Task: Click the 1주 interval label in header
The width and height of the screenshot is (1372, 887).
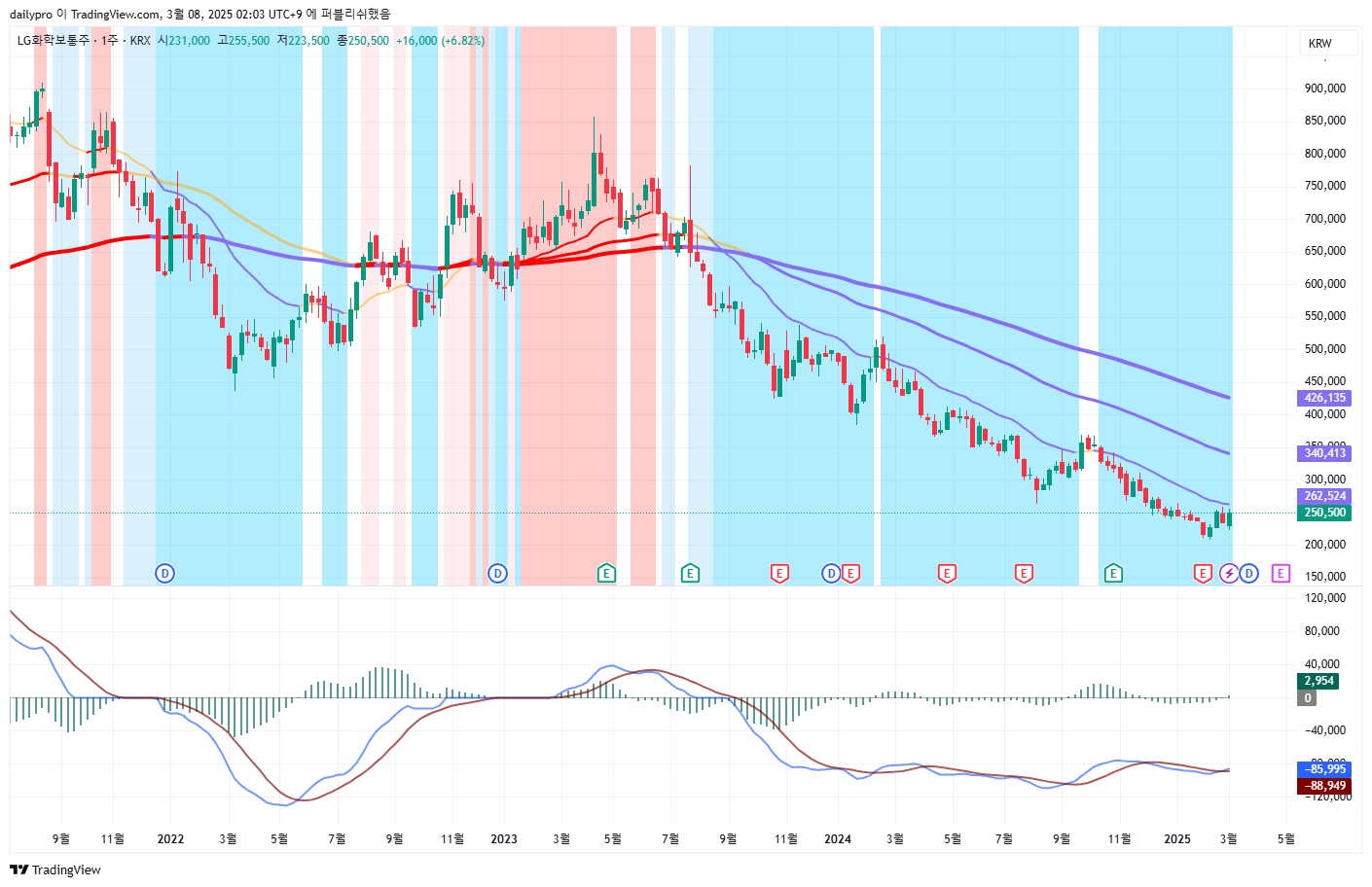Action: click(x=110, y=41)
